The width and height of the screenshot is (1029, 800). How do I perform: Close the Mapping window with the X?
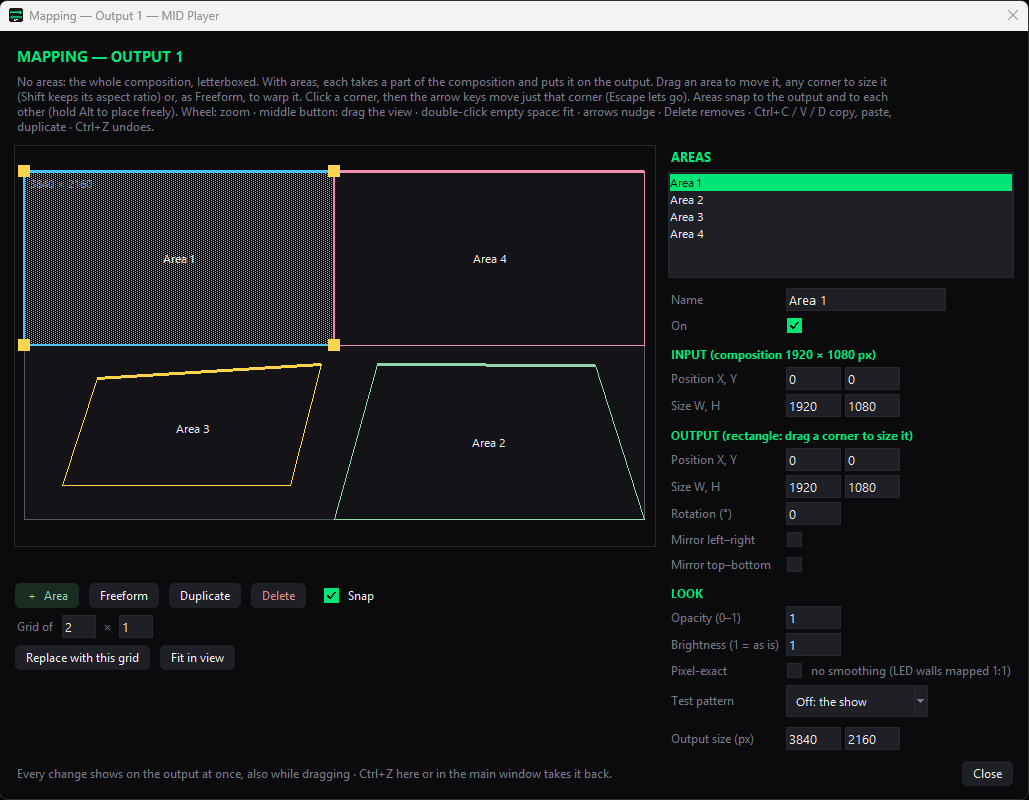pyautogui.click(x=1013, y=15)
